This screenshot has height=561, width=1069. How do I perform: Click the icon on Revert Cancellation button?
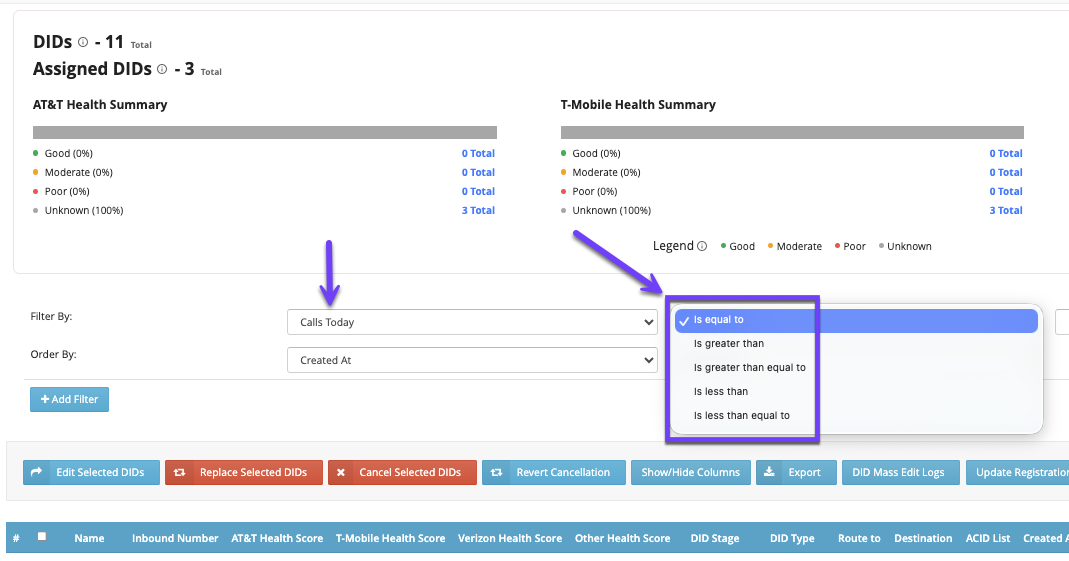click(497, 472)
